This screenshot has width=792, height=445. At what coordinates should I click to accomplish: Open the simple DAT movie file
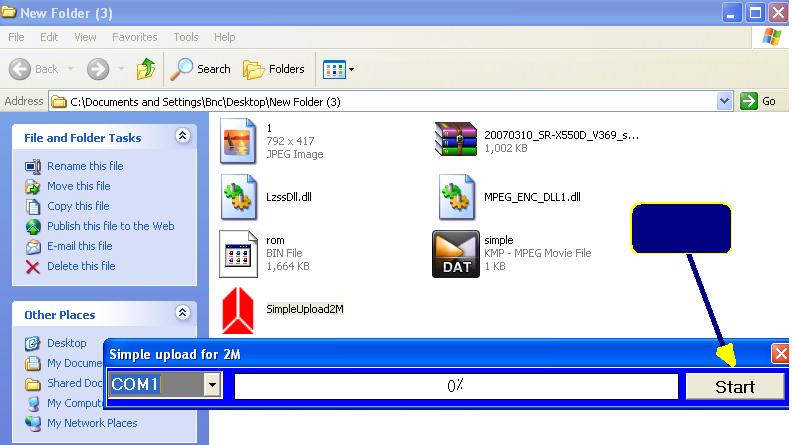point(456,254)
